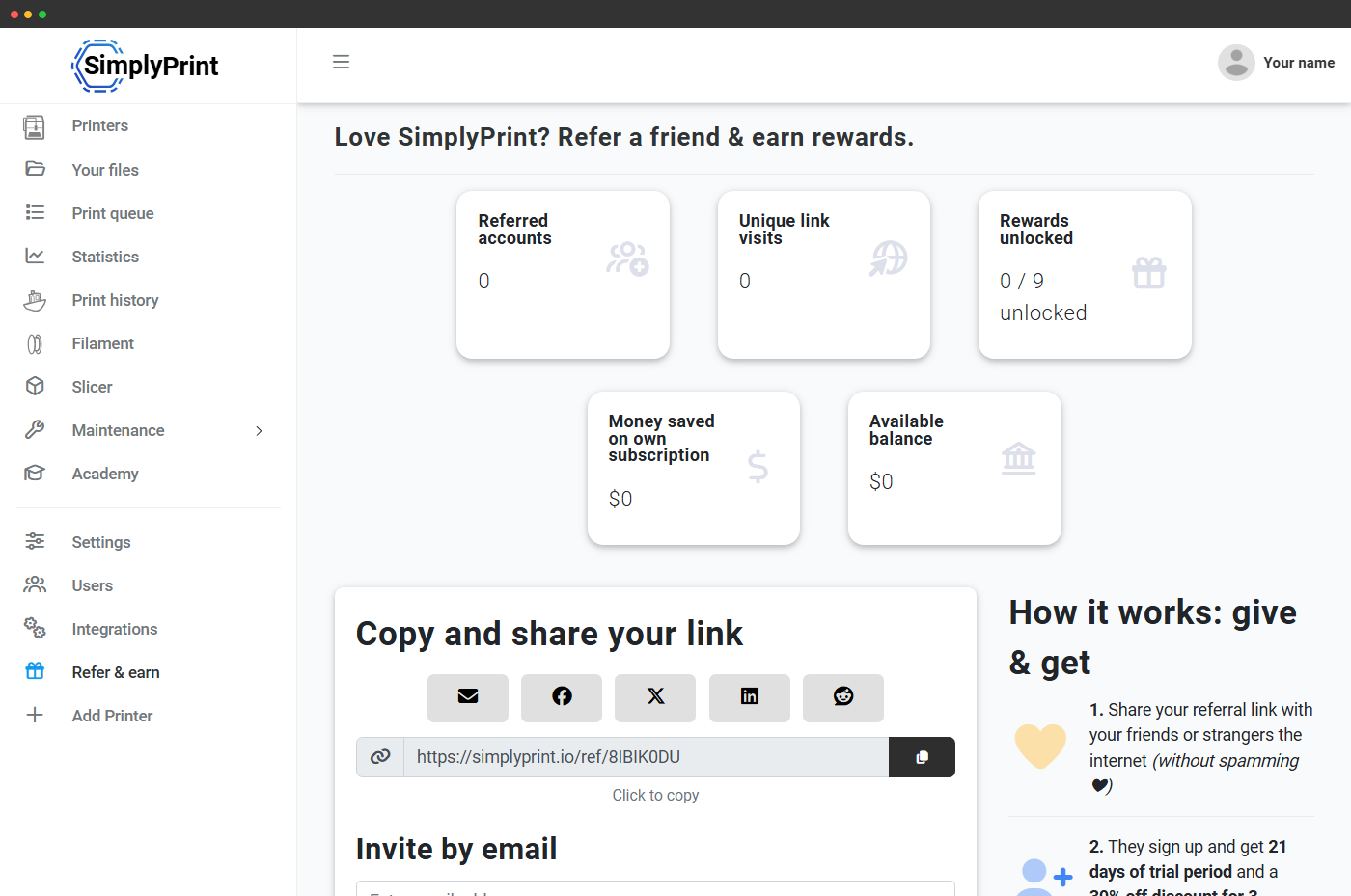Click the Referred accounts card
The image size is (1351, 896).
coord(563,275)
